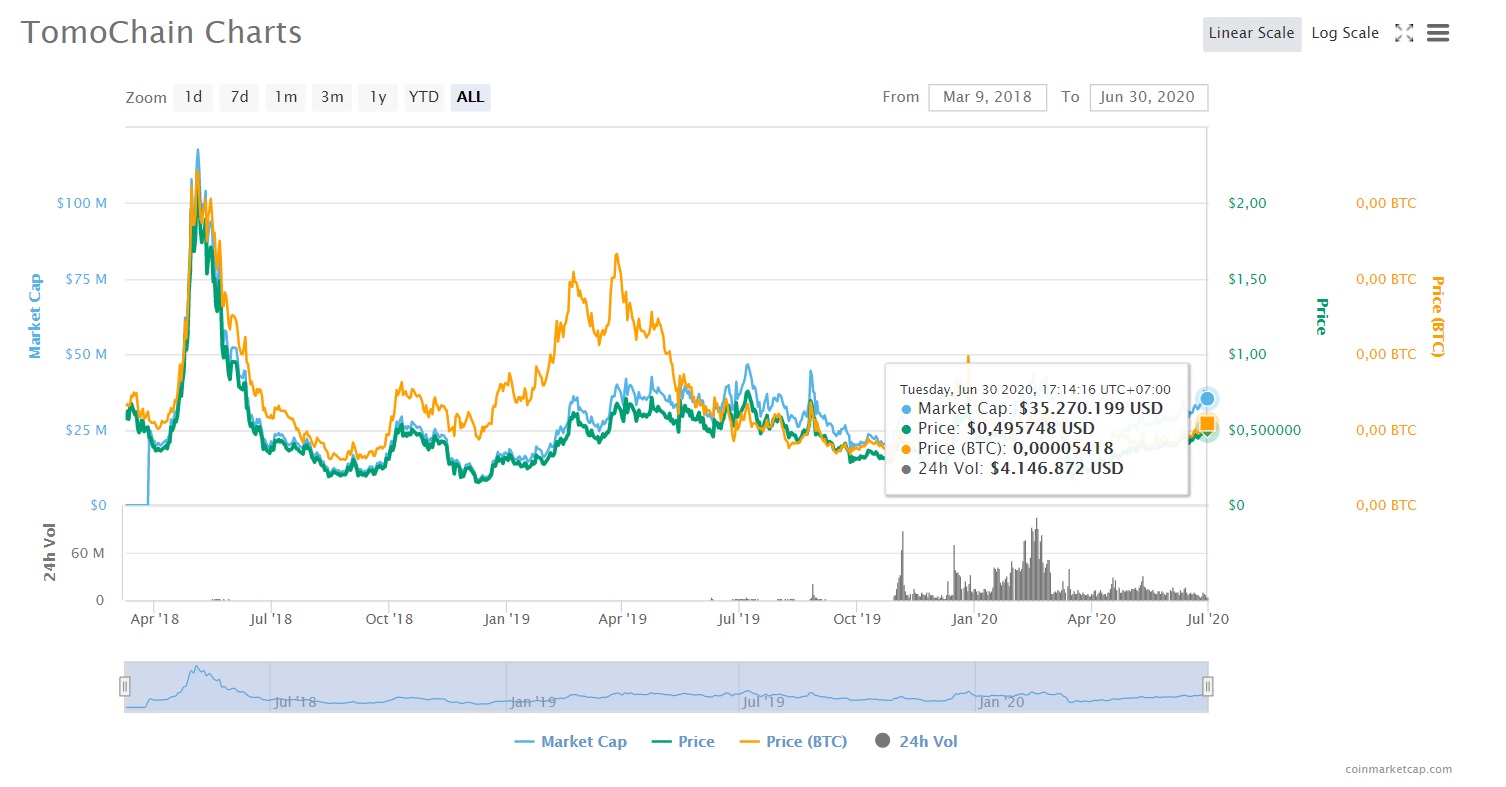Click the tooltip 24h Vol value $4.146.872 USD
The image size is (1506, 787).
[x=1057, y=468]
